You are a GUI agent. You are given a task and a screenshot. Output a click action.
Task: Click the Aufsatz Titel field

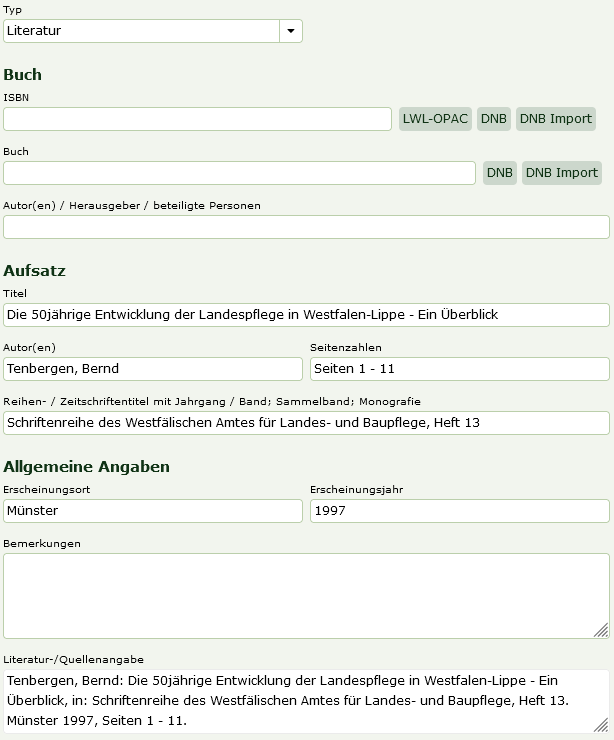(x=306, y=315)
